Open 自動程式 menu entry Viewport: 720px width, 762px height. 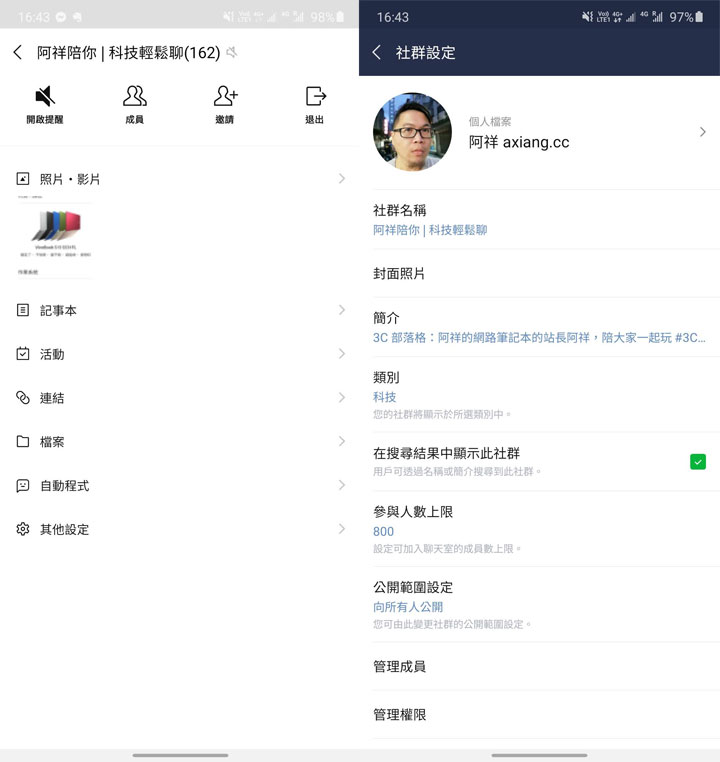180,485
